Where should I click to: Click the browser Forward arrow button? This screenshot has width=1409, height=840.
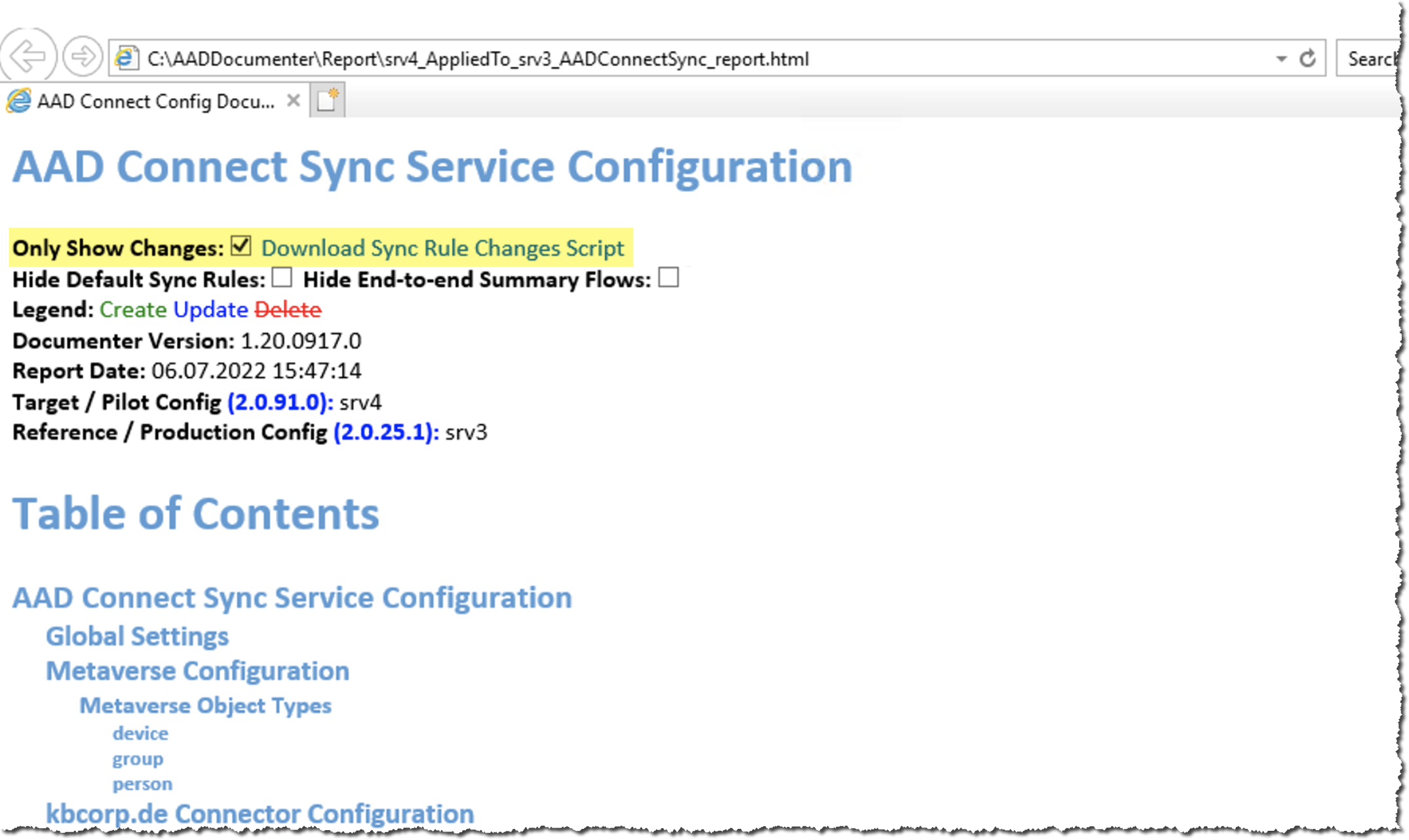coord(83,57)
